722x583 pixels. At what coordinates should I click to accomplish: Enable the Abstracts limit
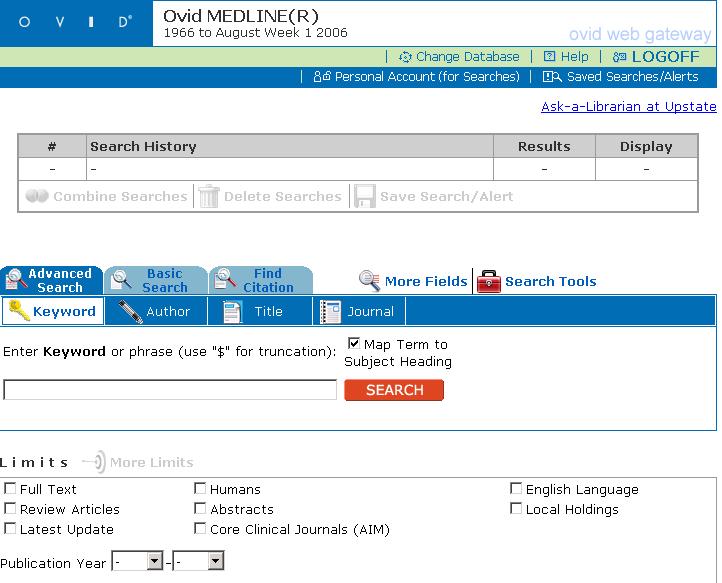pos(200,508)
